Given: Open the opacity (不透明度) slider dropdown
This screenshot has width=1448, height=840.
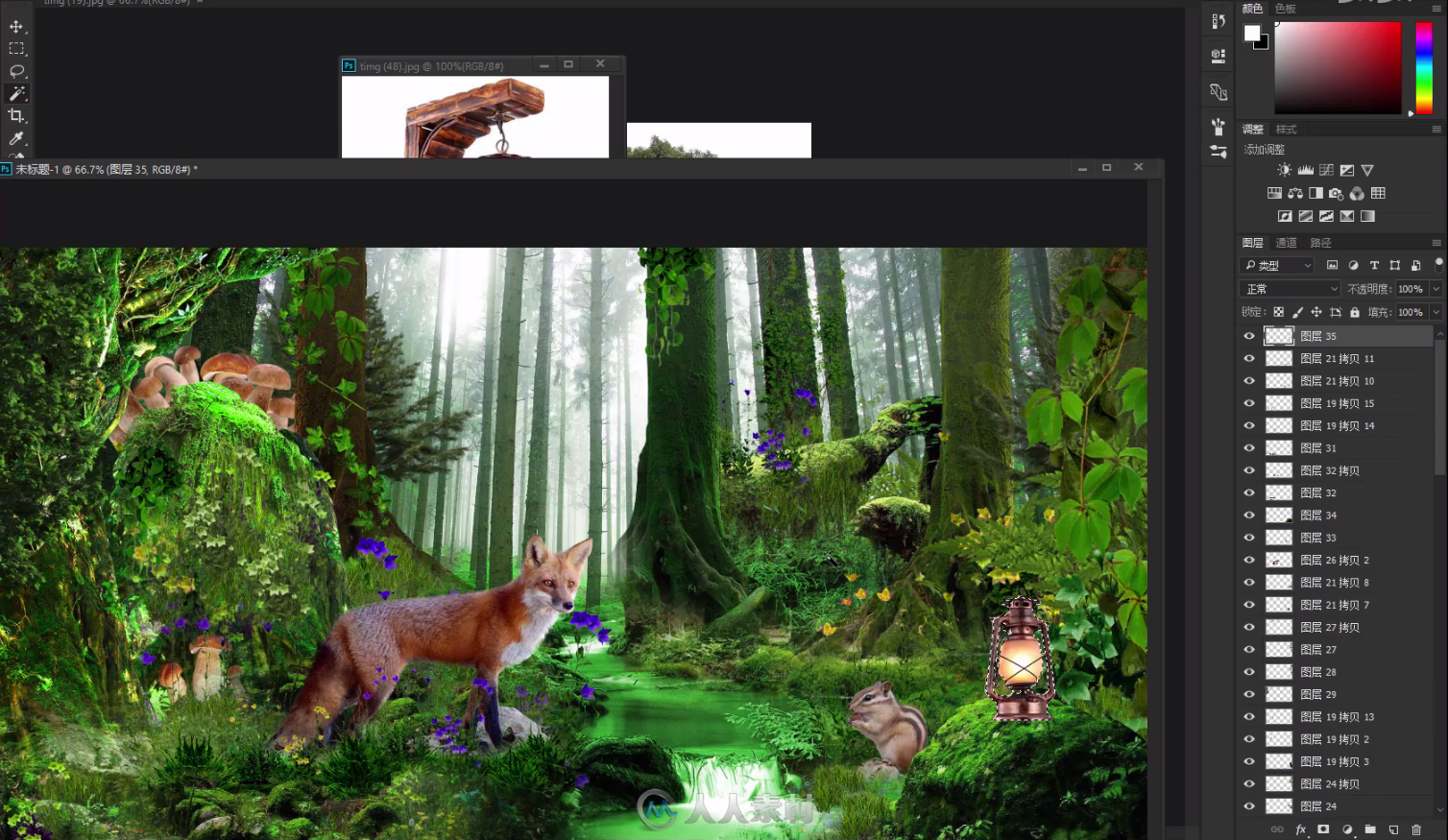Looking at the screenshot, I should tap(1436, 289).
